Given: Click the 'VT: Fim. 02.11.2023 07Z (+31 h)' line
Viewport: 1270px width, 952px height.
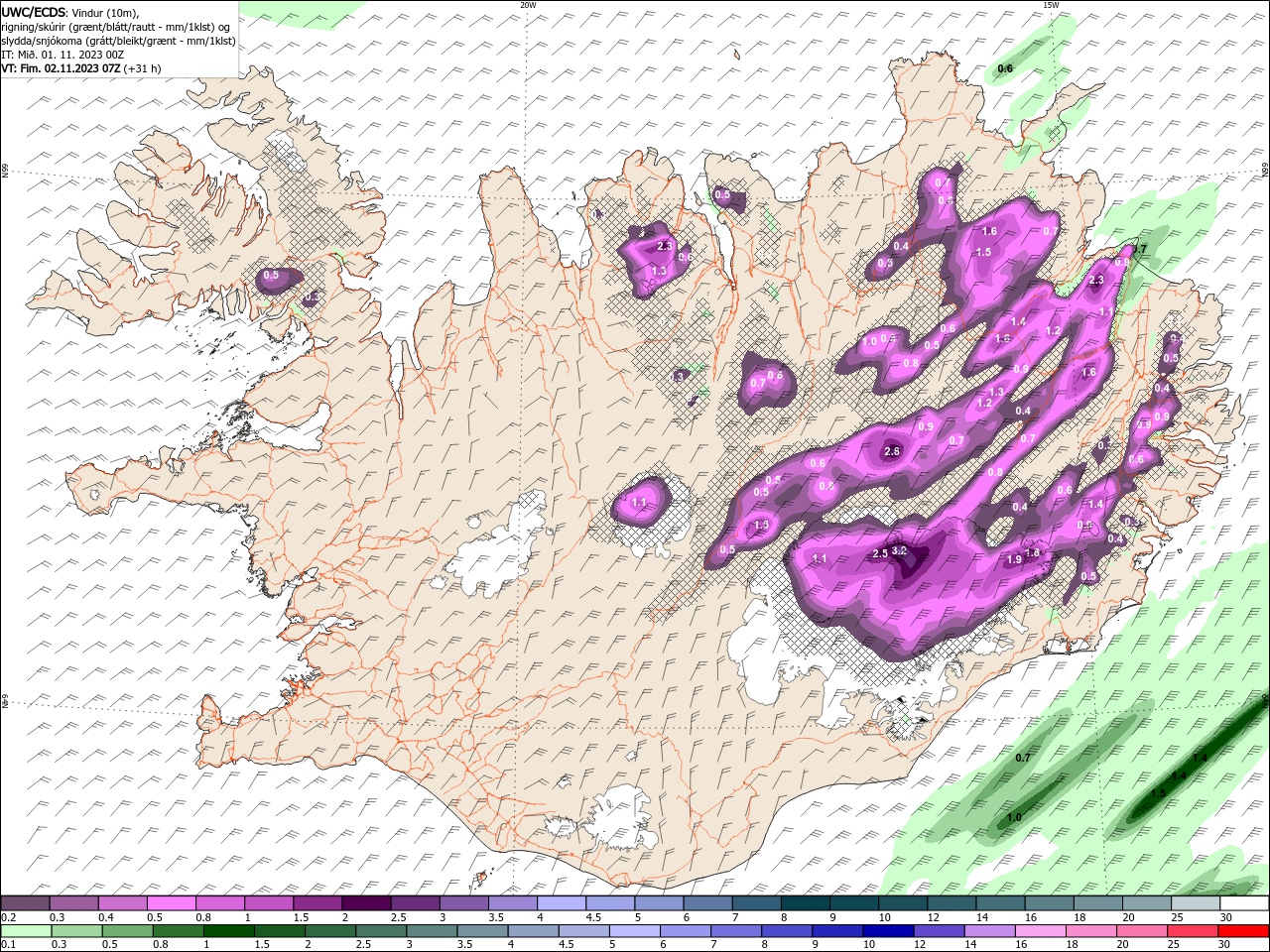Looking at the screenshot, I should [81, 68].
